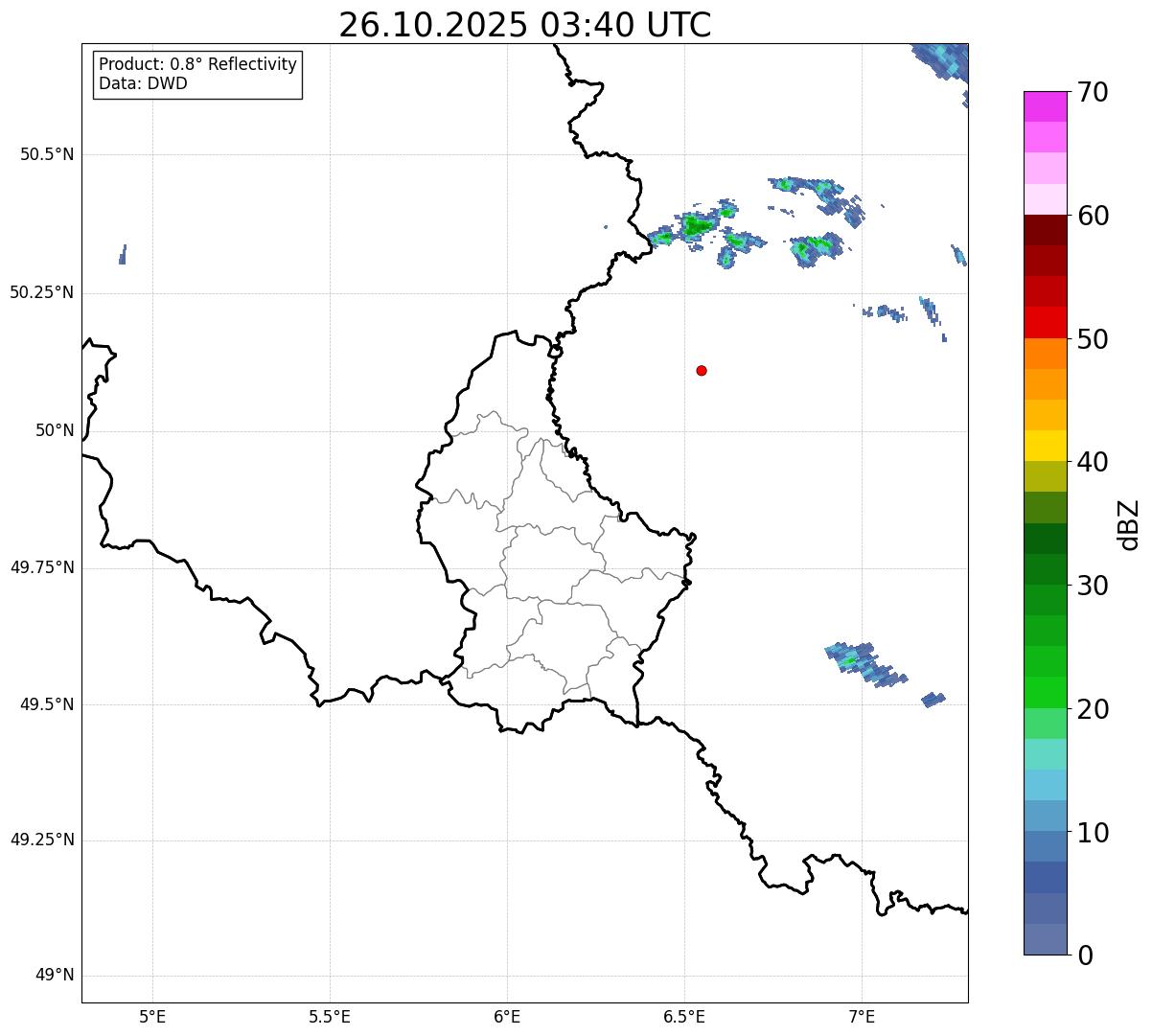Click the 50.25°N latitude label
The width and height of the screenshot is (1152, 1036).
tap(41, 292)
